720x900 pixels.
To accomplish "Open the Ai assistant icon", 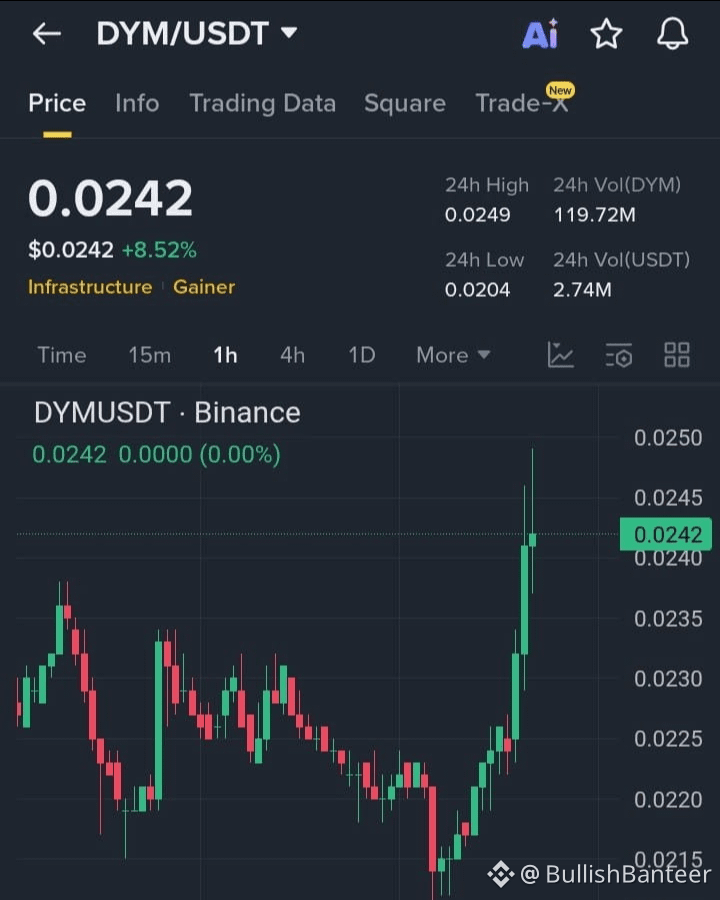I will click(x=540, y=34).
